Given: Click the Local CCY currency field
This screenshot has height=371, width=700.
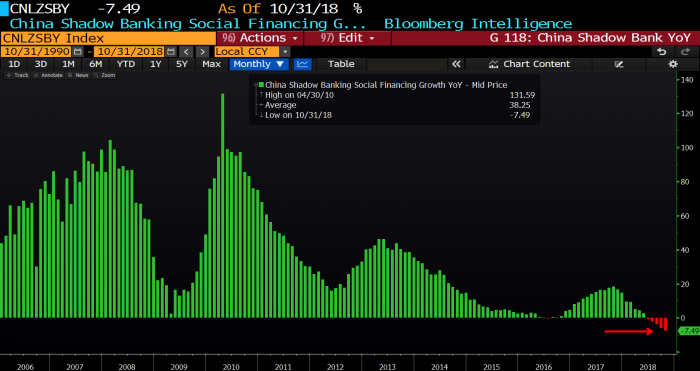Looking at the screenshot, I should 247,52.
